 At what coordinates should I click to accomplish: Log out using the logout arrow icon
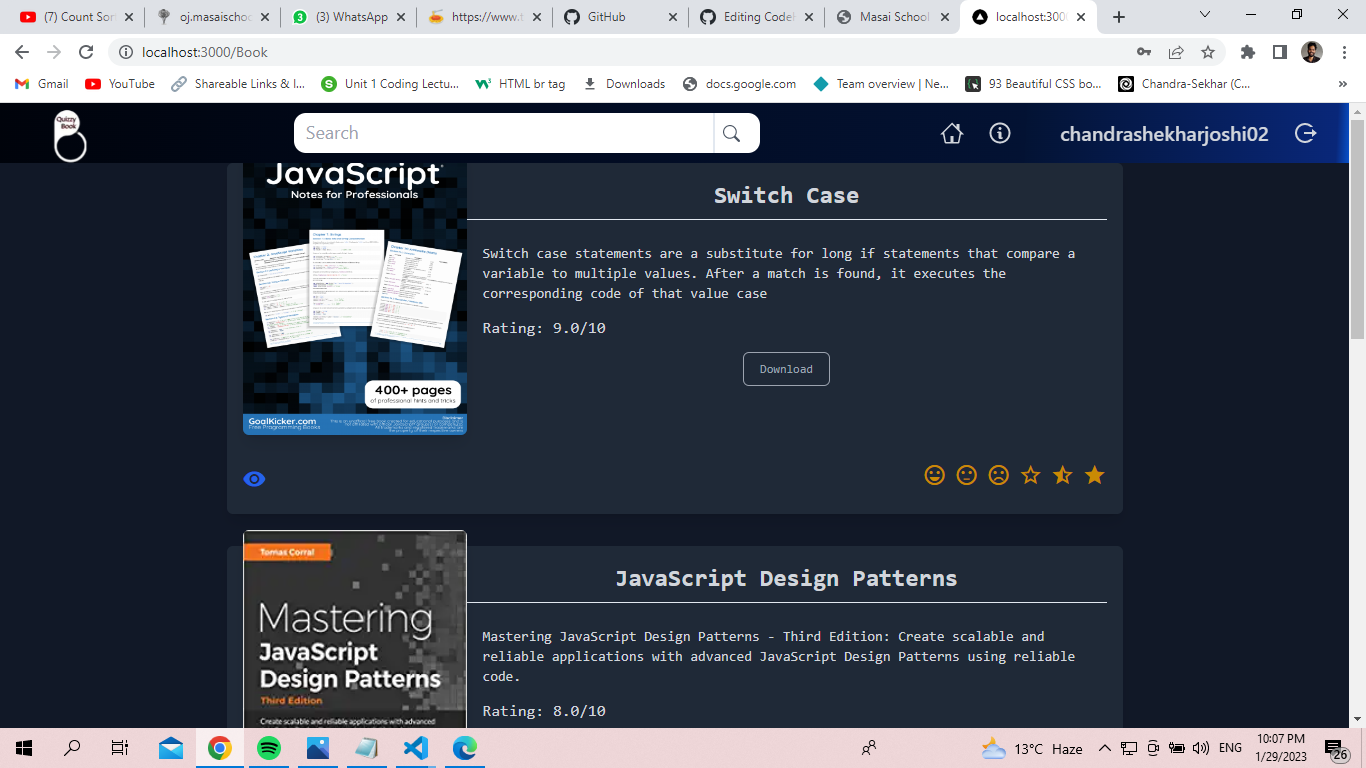pos(1306,132)
